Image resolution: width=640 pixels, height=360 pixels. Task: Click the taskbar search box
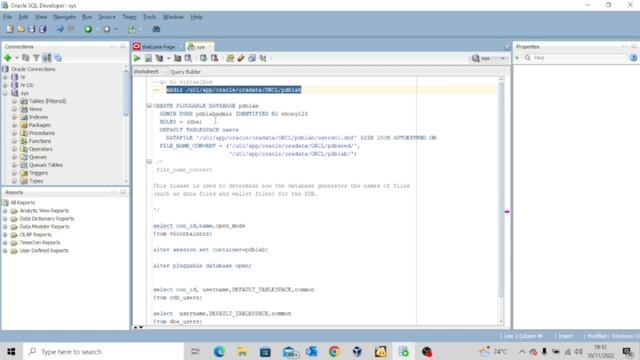pyautogui.click(x=104, y=351)
